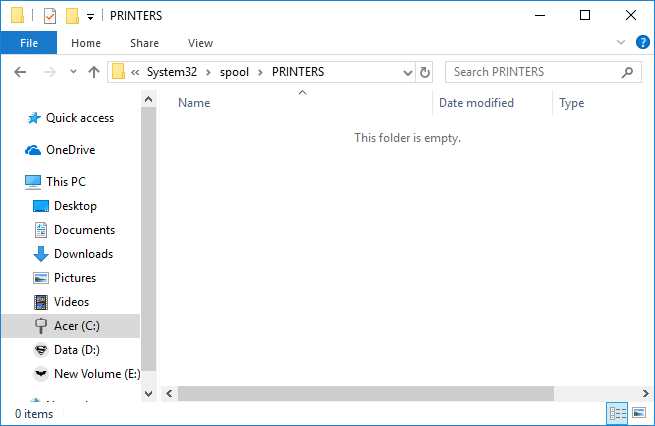The height and width of the screenshot is (426, 655).
Task: Click the search magnifier icon
Action: tap(628, 72)
